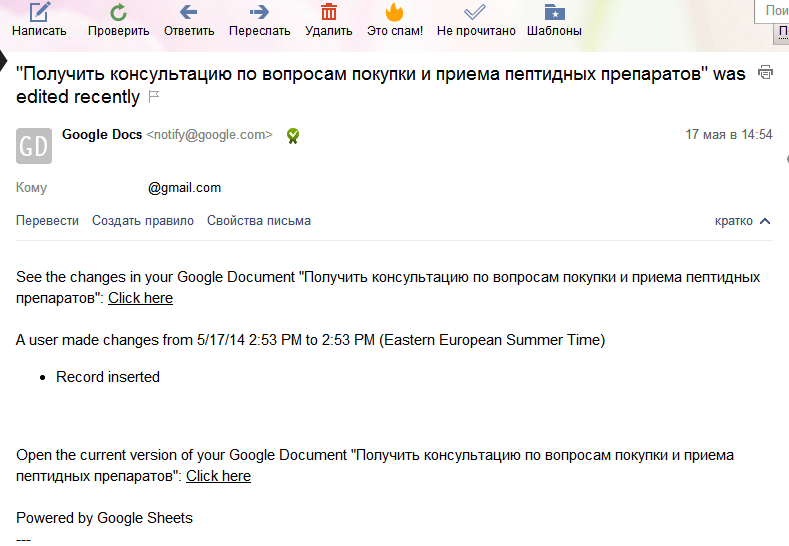The image size is (789, 546).
Task: Open Свойства письма link
Action: point(259,221)
